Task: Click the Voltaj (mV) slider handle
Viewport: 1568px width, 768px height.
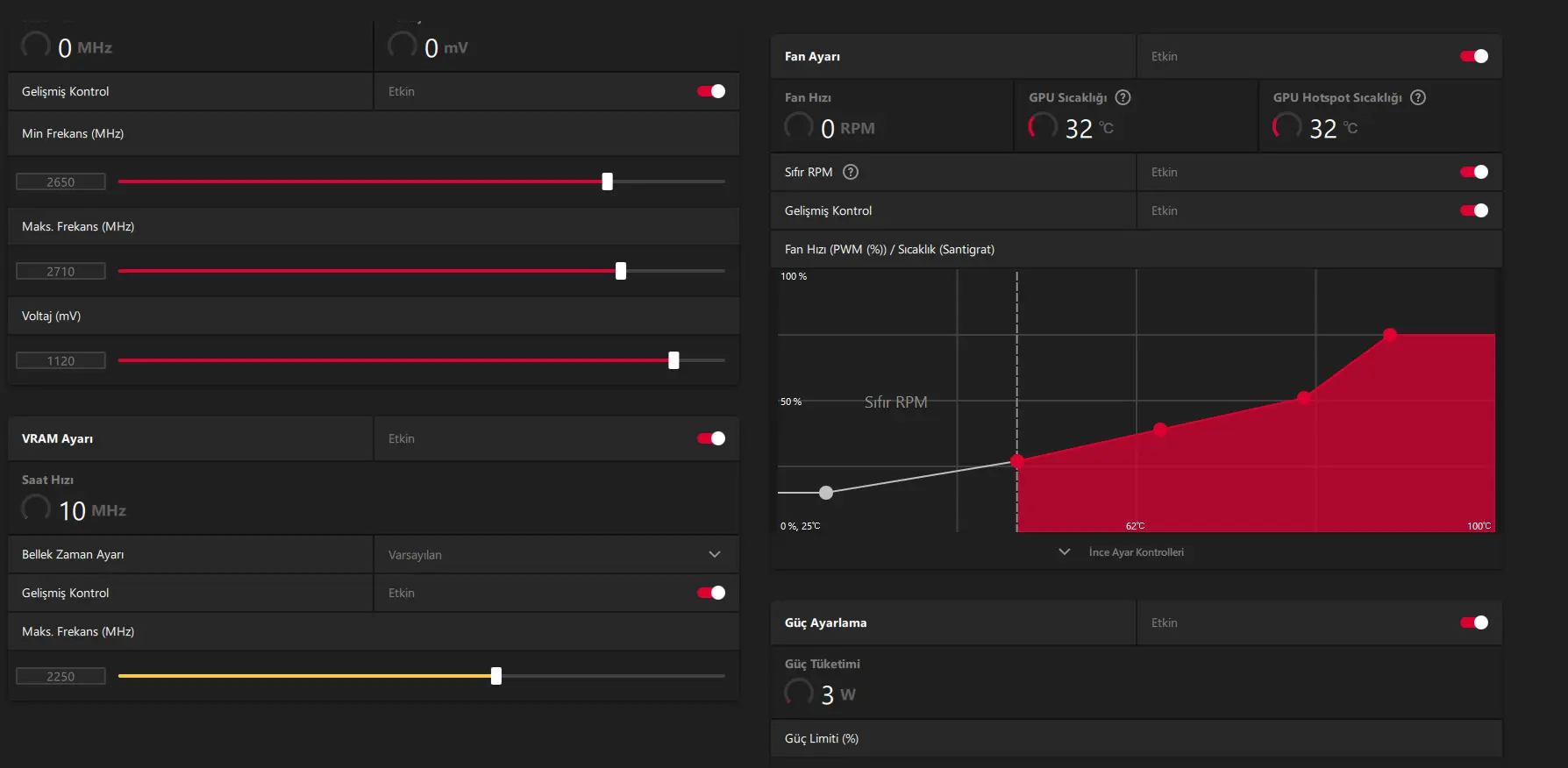Action: (674, 360)
